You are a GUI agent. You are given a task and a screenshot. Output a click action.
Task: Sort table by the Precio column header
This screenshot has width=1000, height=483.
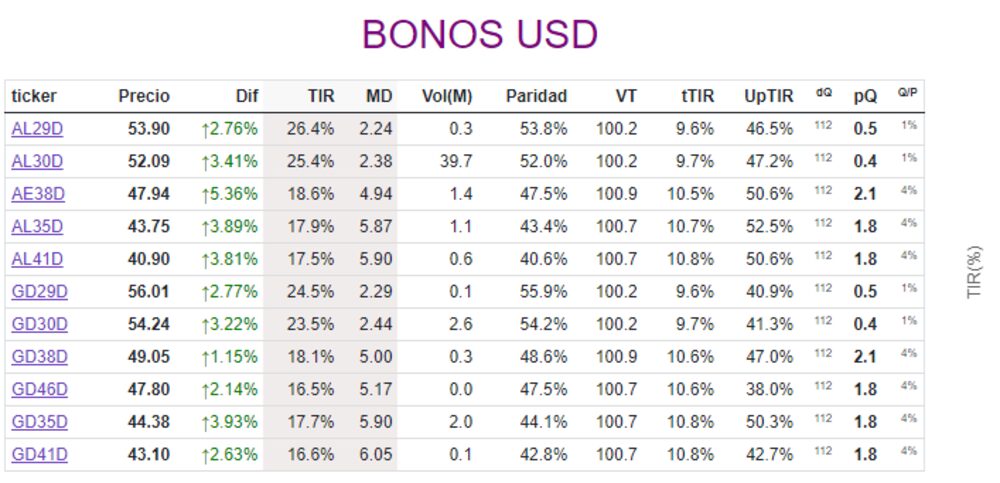(x=144, y=96)
